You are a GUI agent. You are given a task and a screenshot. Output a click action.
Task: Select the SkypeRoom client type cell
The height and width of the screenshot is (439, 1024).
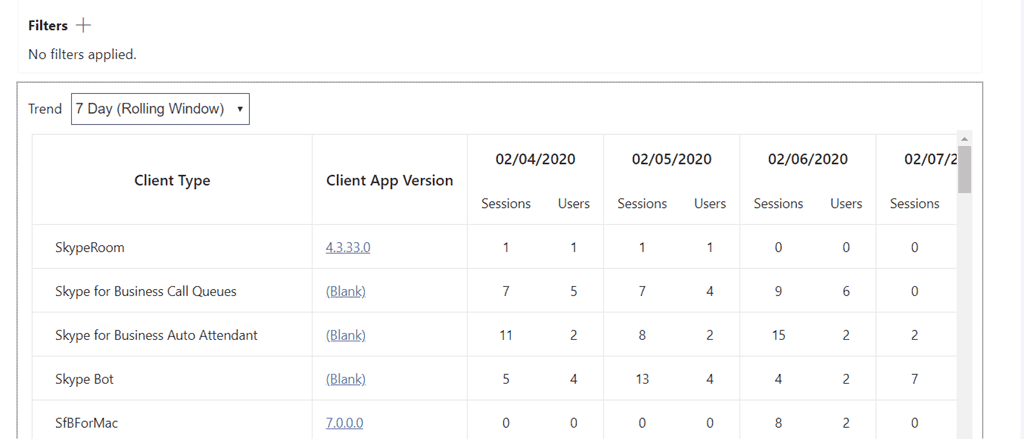pyautogui.click(x=89, y=247)
